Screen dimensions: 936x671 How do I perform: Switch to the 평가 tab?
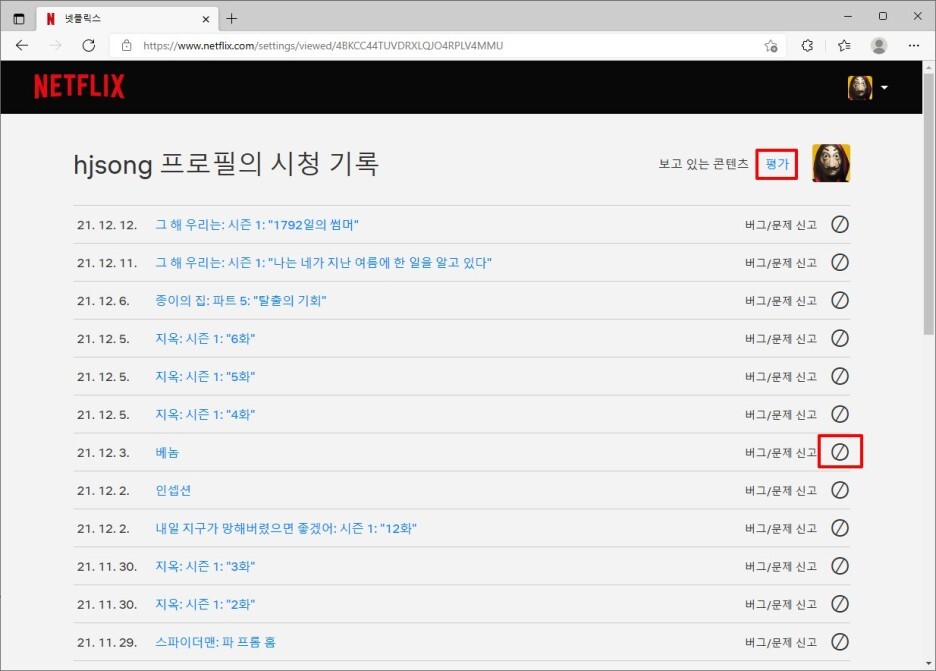point(777,164)
